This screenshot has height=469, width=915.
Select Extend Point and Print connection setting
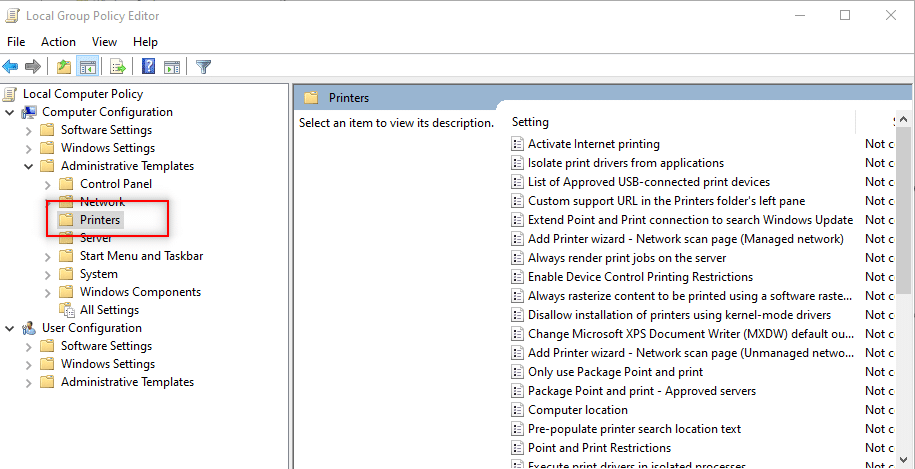tap(690, 220)
